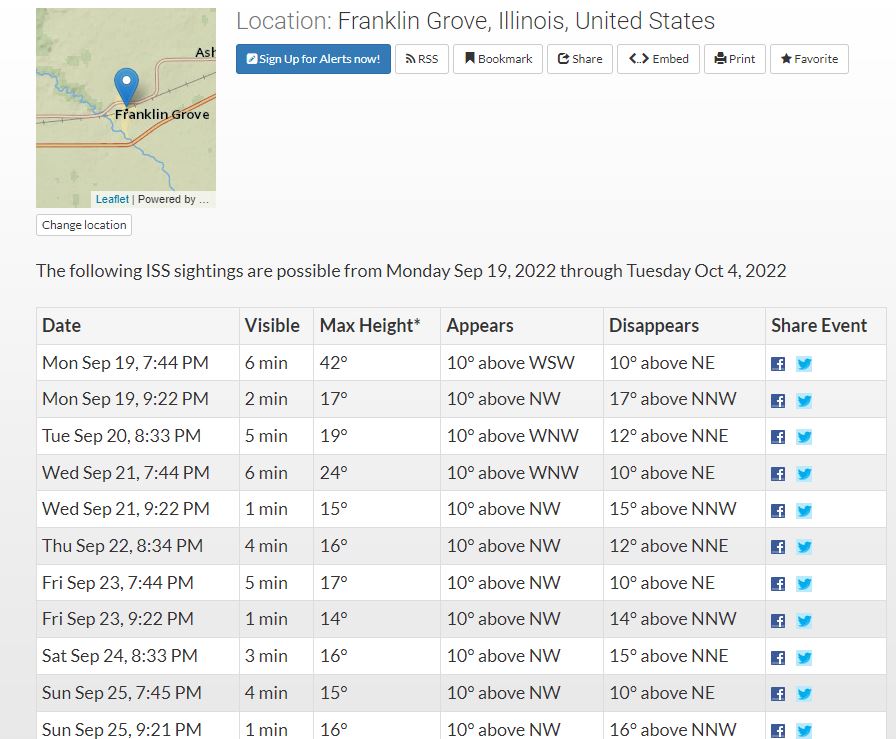Image resolution: width=896 pixels, height=739 pixels.
Task: Share Sun Sep 25, 7:45 PM on Facebook
Action: (778, 694)
